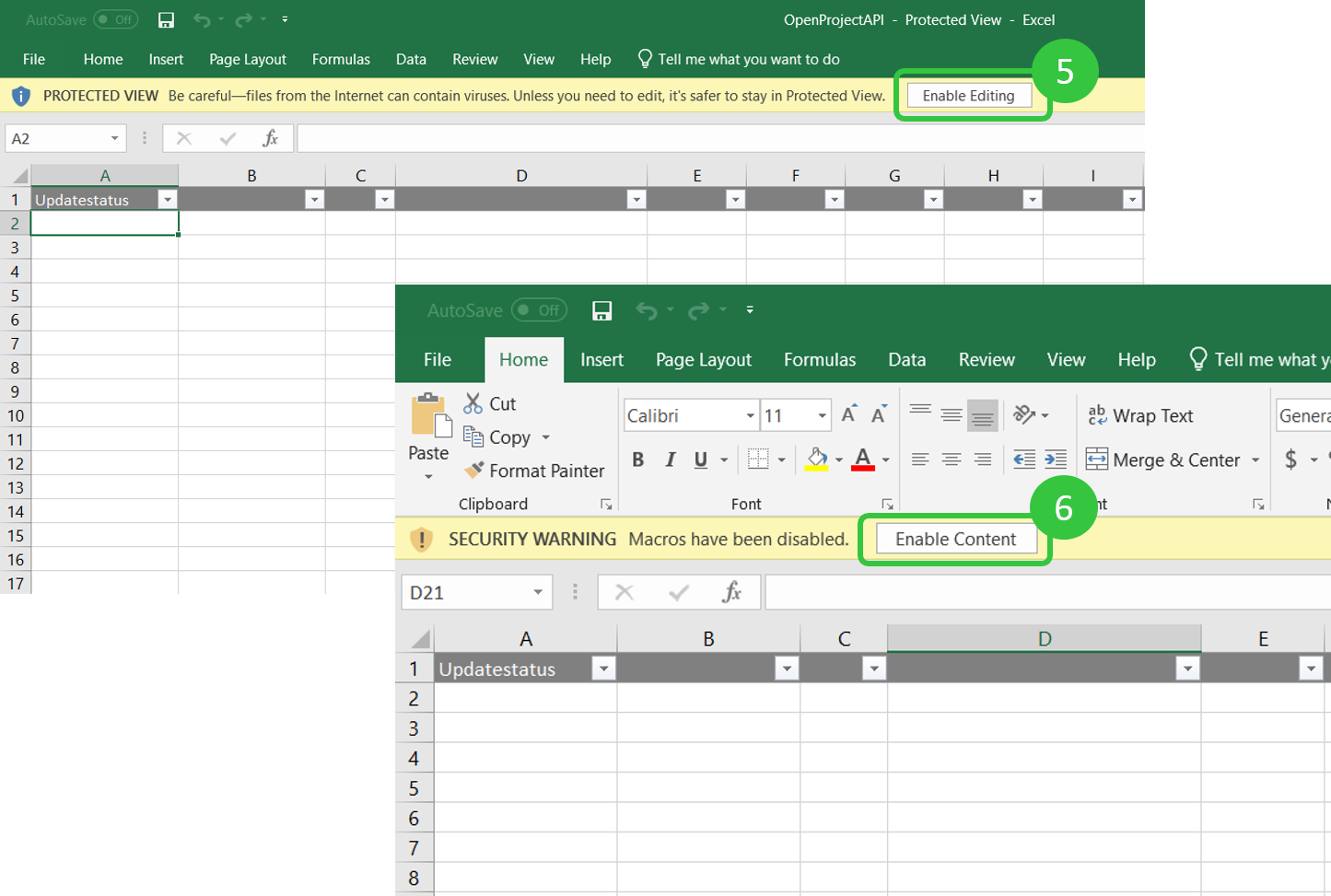The width and height of the screenshot is (1331, 896).
Task: Open Clipboard dialog launcher
Action: tap(606, 505)
